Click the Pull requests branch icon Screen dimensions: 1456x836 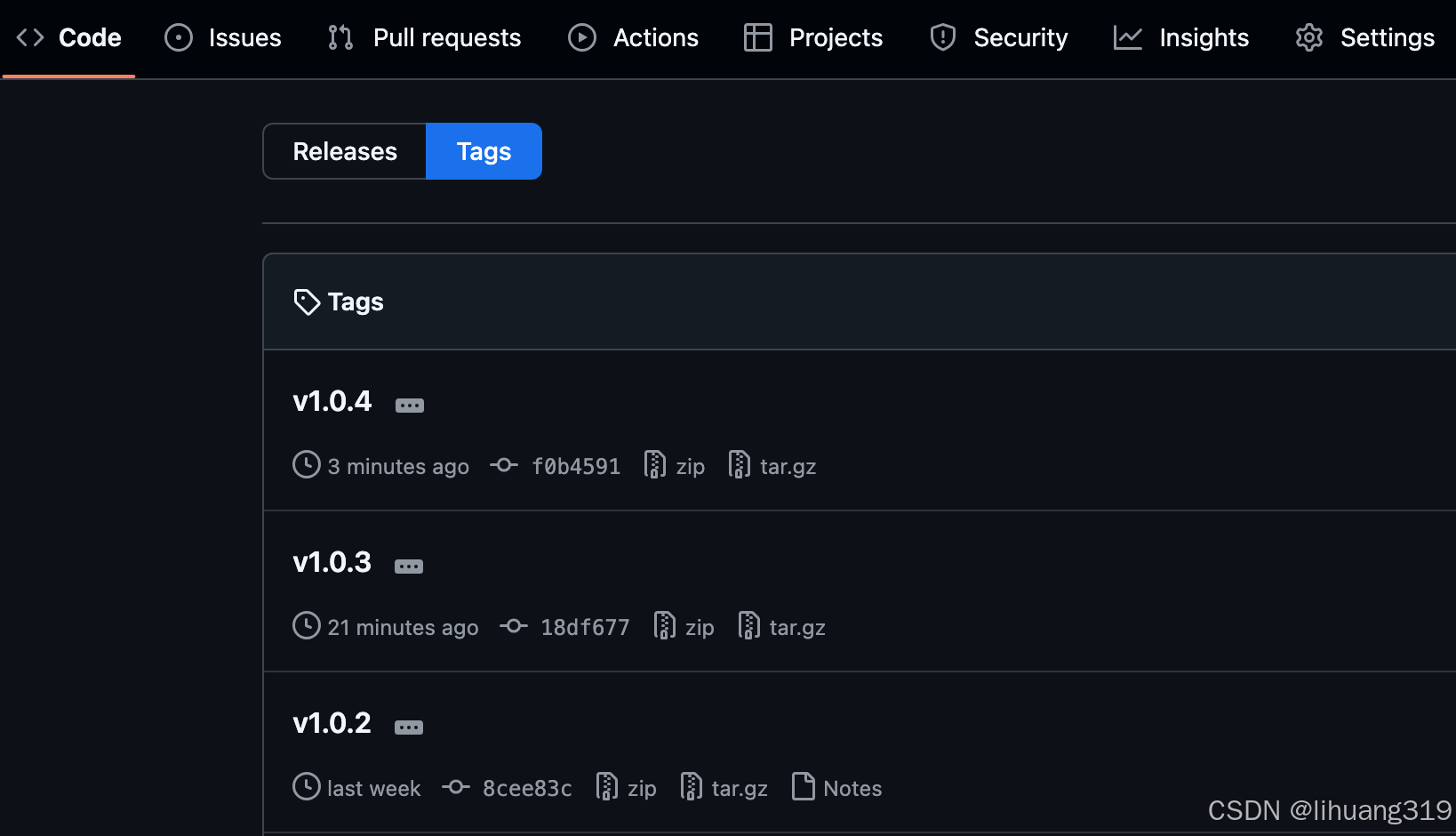pyautogui.click(x=339, y=37)
